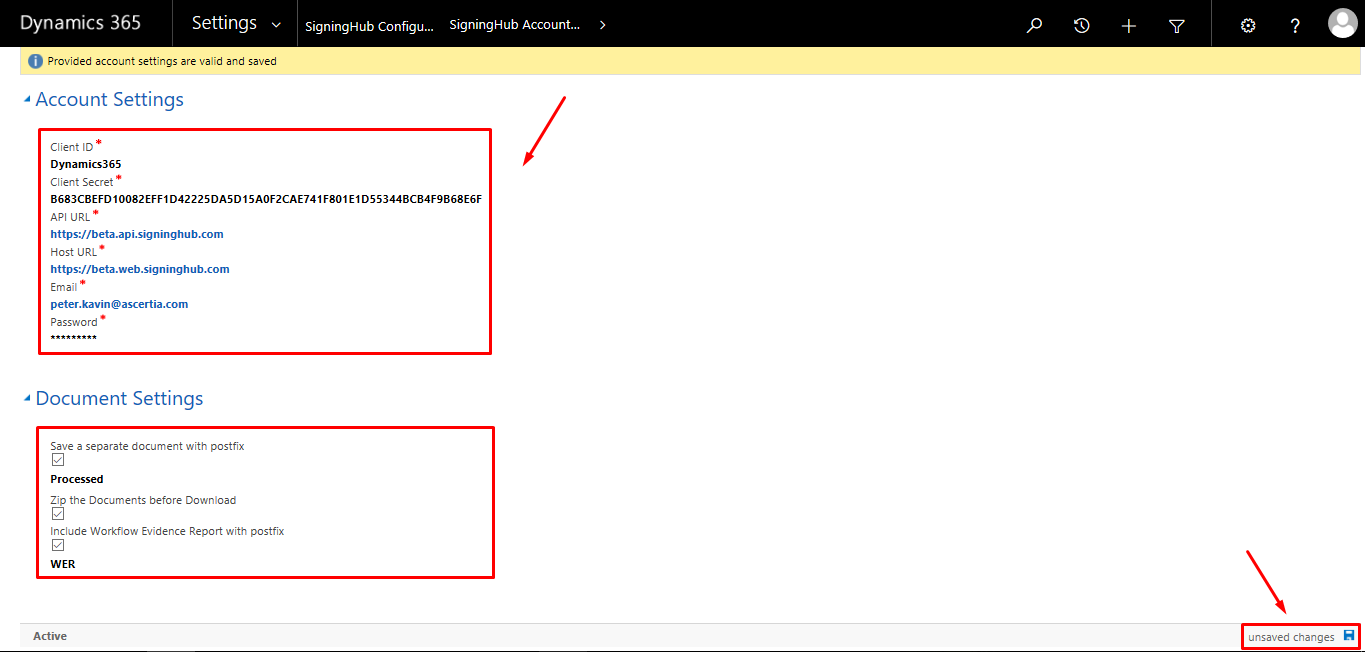This screenshot has width=1365, height=652.
Task: Click the help question mark icon
Action: click(x=1295, y=25)
